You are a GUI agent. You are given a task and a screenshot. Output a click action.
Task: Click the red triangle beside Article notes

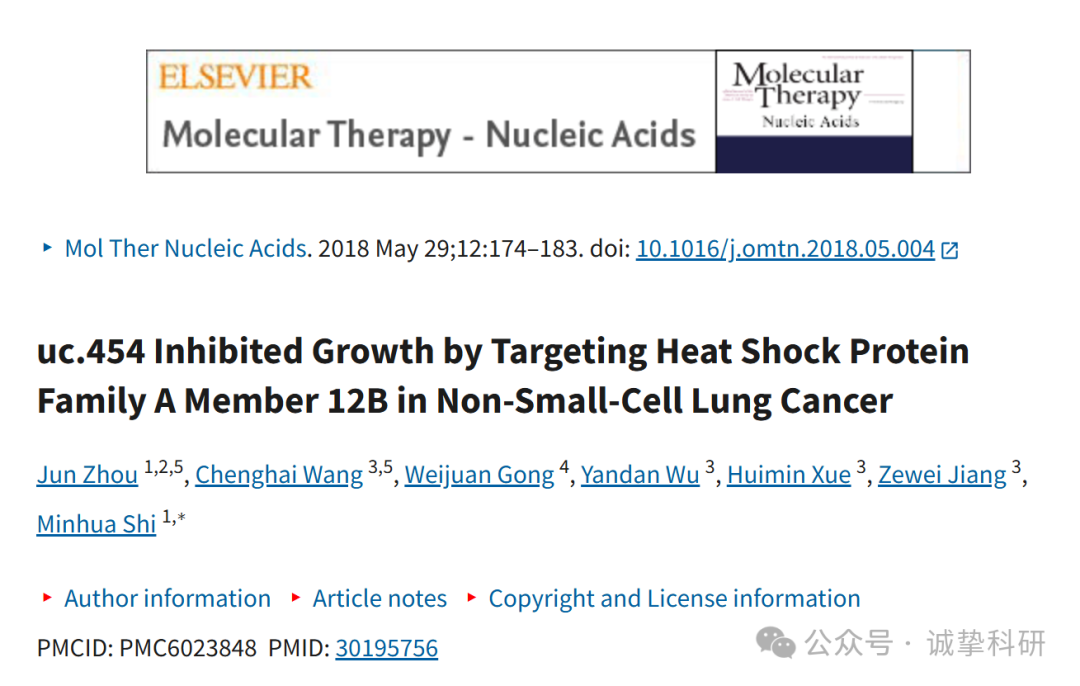pyautogui.click(x=296, y=597)
